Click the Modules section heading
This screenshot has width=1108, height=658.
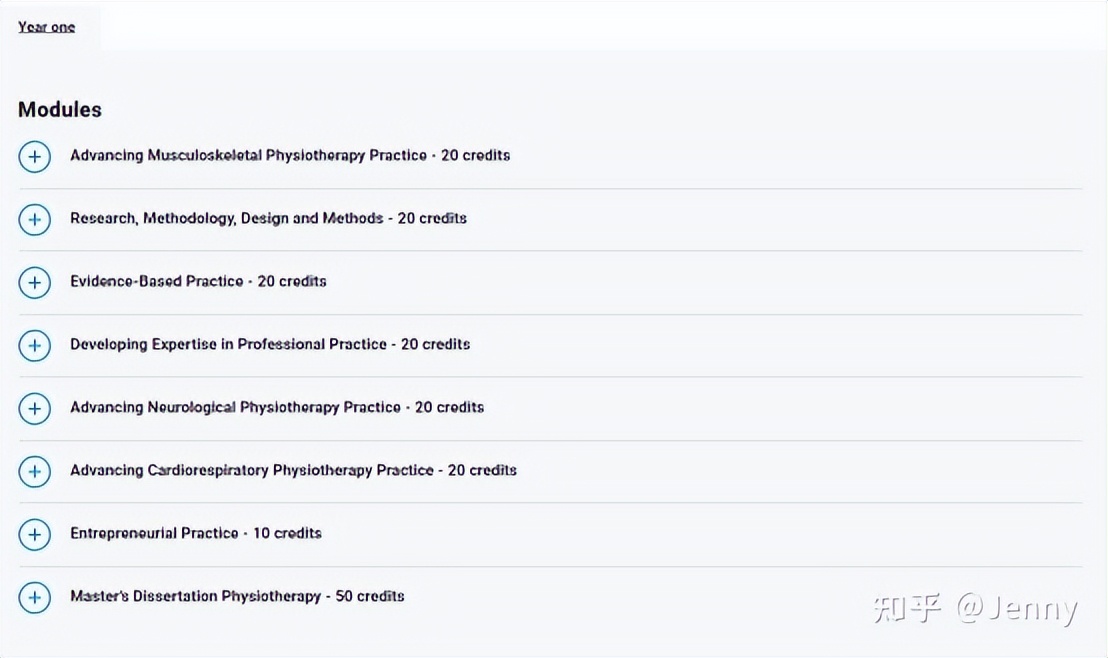point(60,109)
